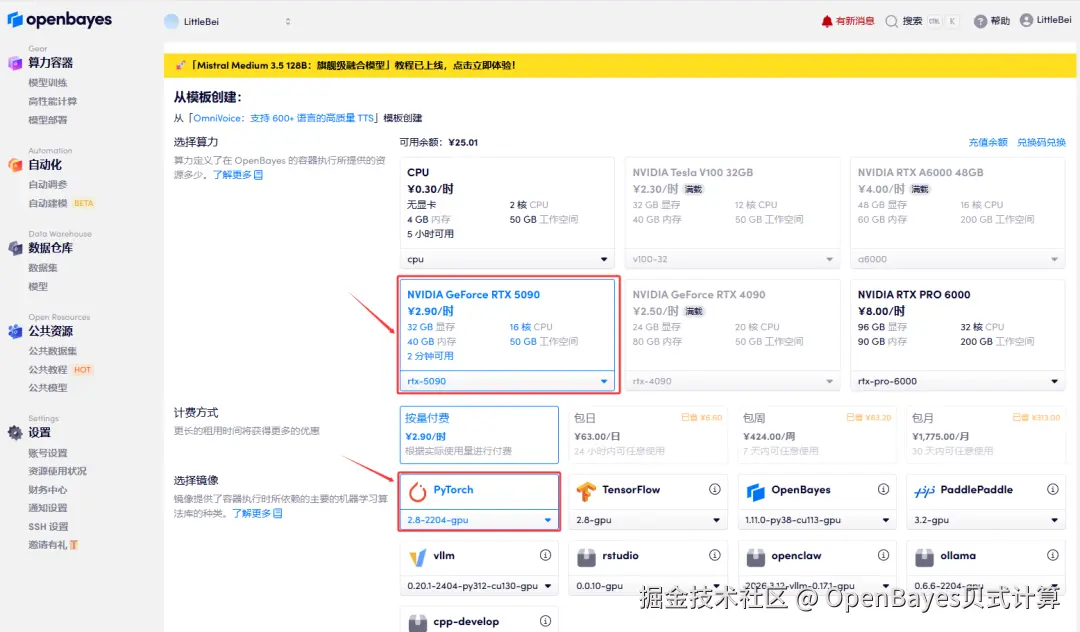1080x632 pixels.
Task: Click the LittleBei user avatar icon at top right
Action: point(1026,20)
